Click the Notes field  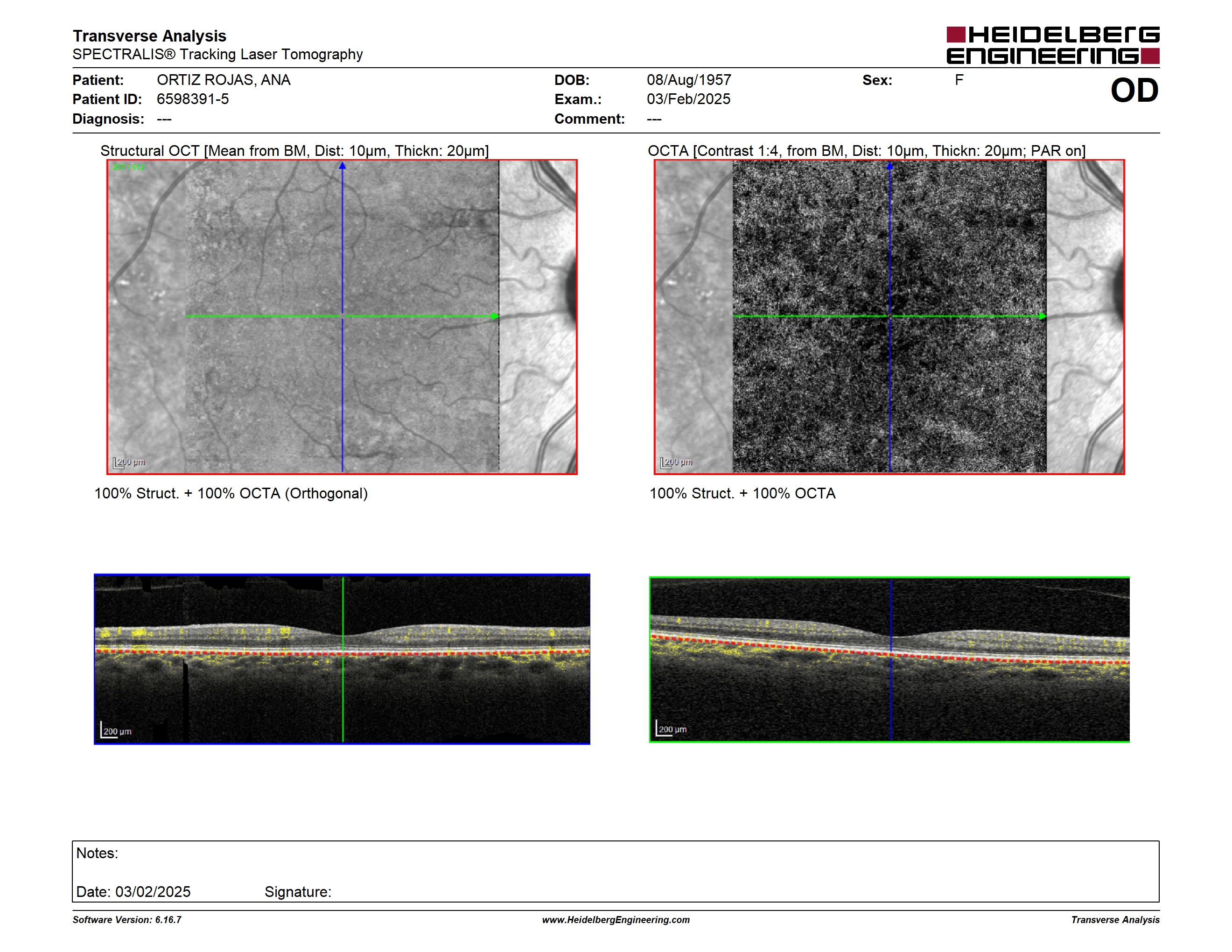[616, 871]
